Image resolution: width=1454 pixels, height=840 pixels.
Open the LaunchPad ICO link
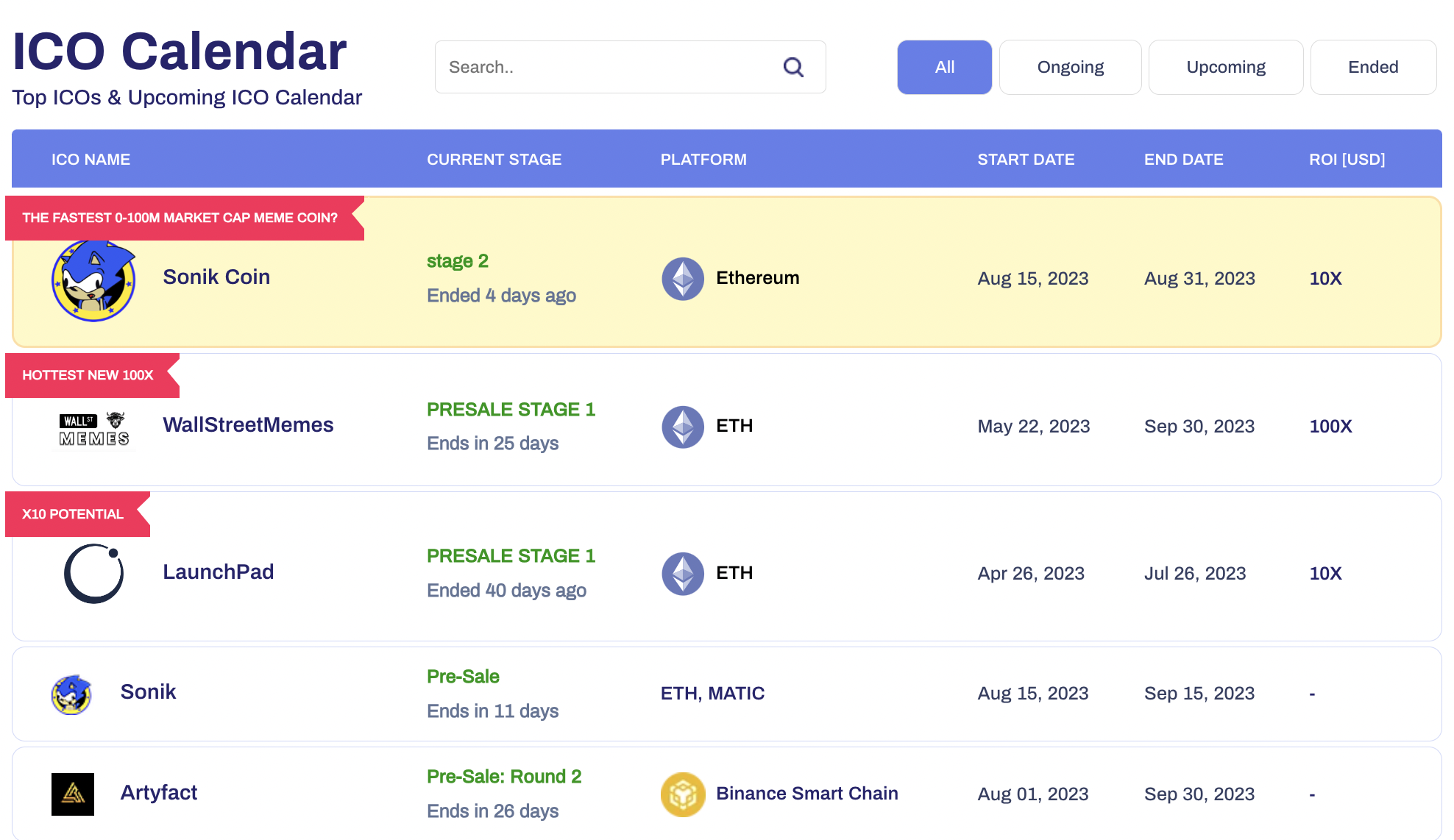pyautogui.click(x=218, y=572)
